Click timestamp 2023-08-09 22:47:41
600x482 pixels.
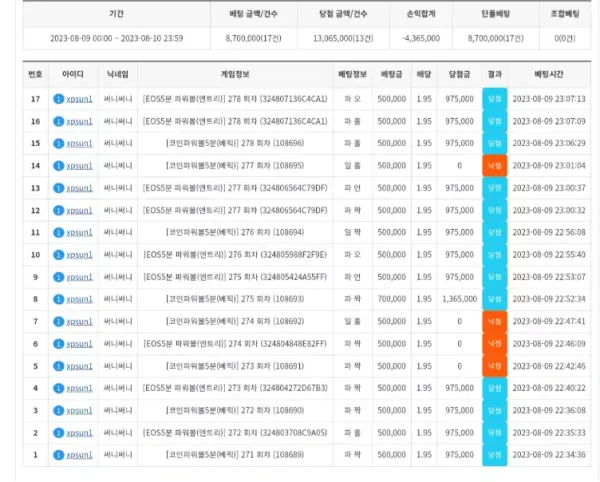[549, 322]
